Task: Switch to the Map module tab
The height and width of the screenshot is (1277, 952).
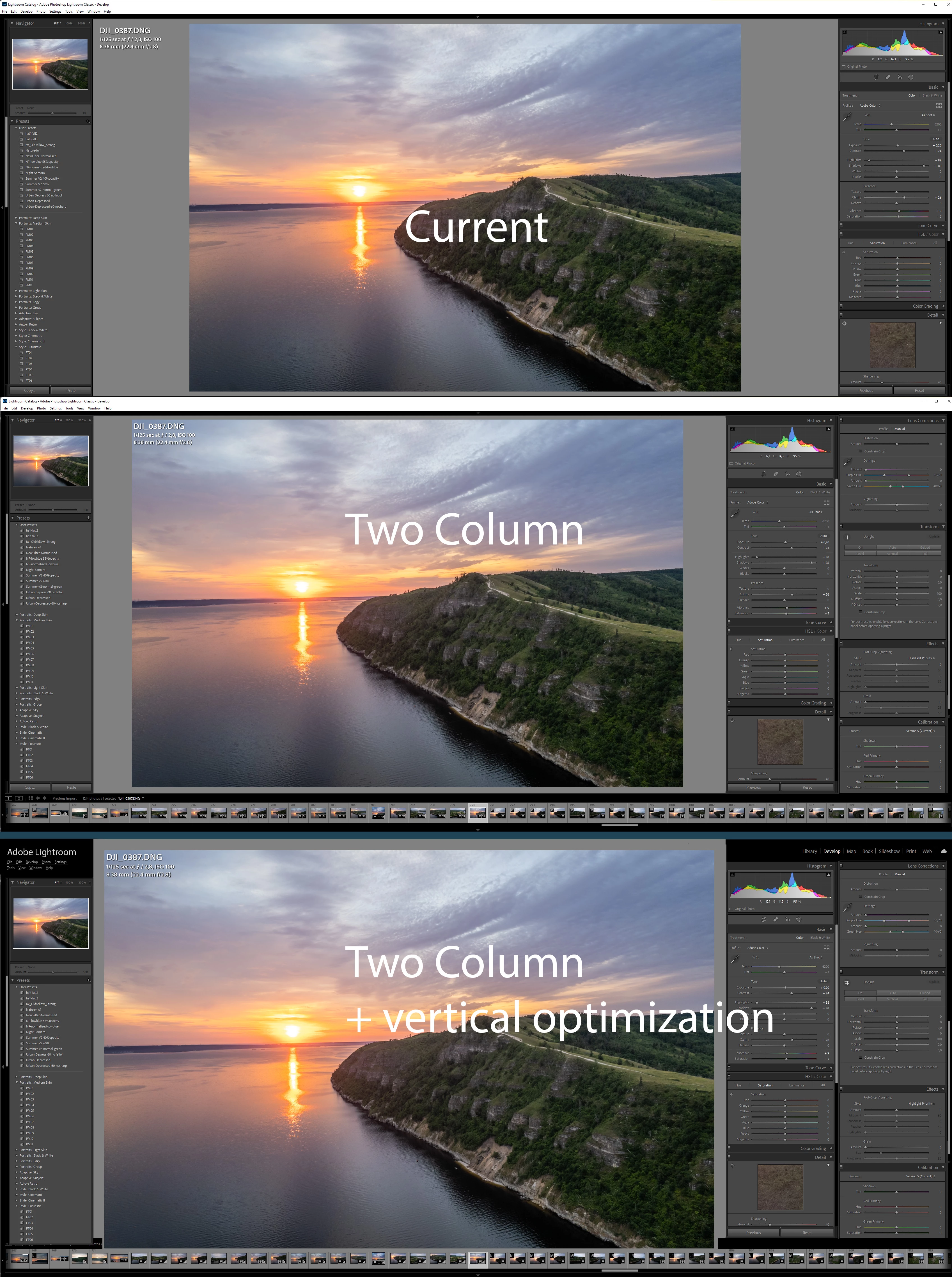Action: pos(851,852)
